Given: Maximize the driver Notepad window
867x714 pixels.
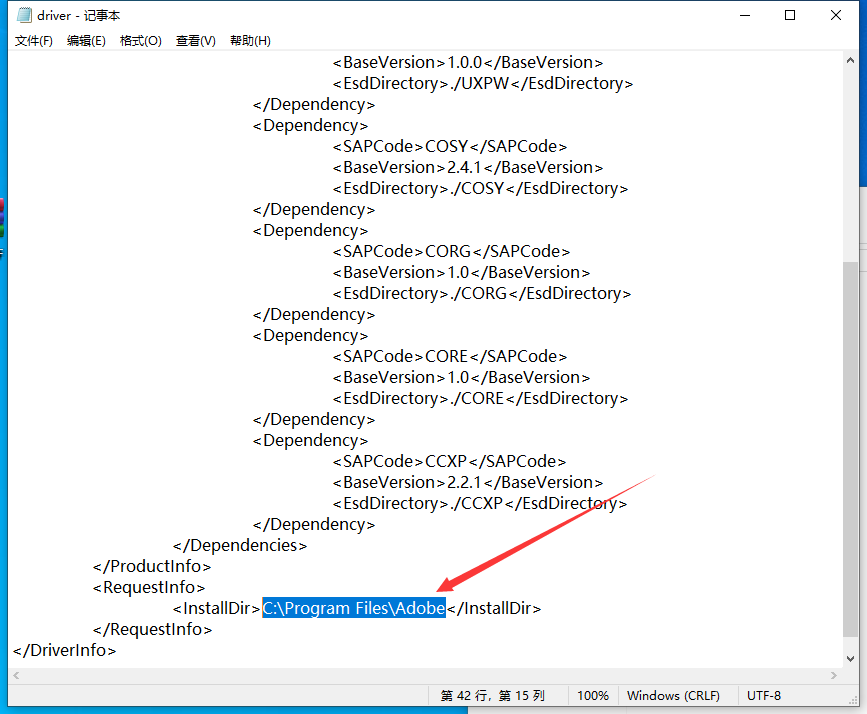Looking at the screenshot, I should [790, 15].
